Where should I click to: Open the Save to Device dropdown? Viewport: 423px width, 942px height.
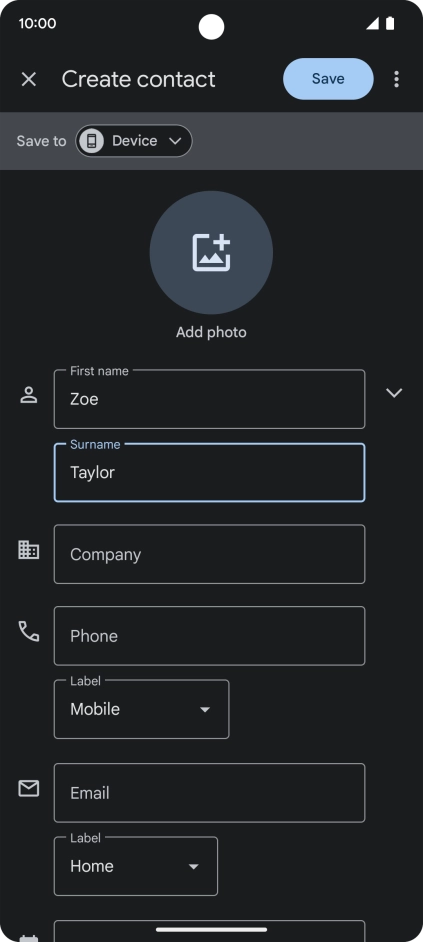134,141
